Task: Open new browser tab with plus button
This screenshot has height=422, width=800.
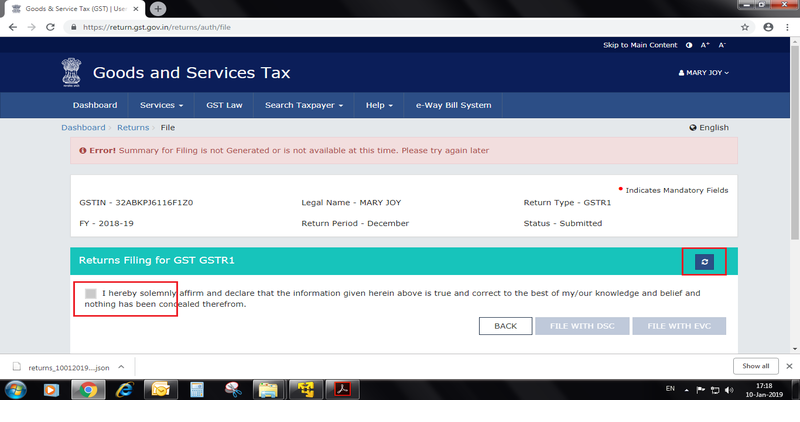Action: click(x=158, y=8)
